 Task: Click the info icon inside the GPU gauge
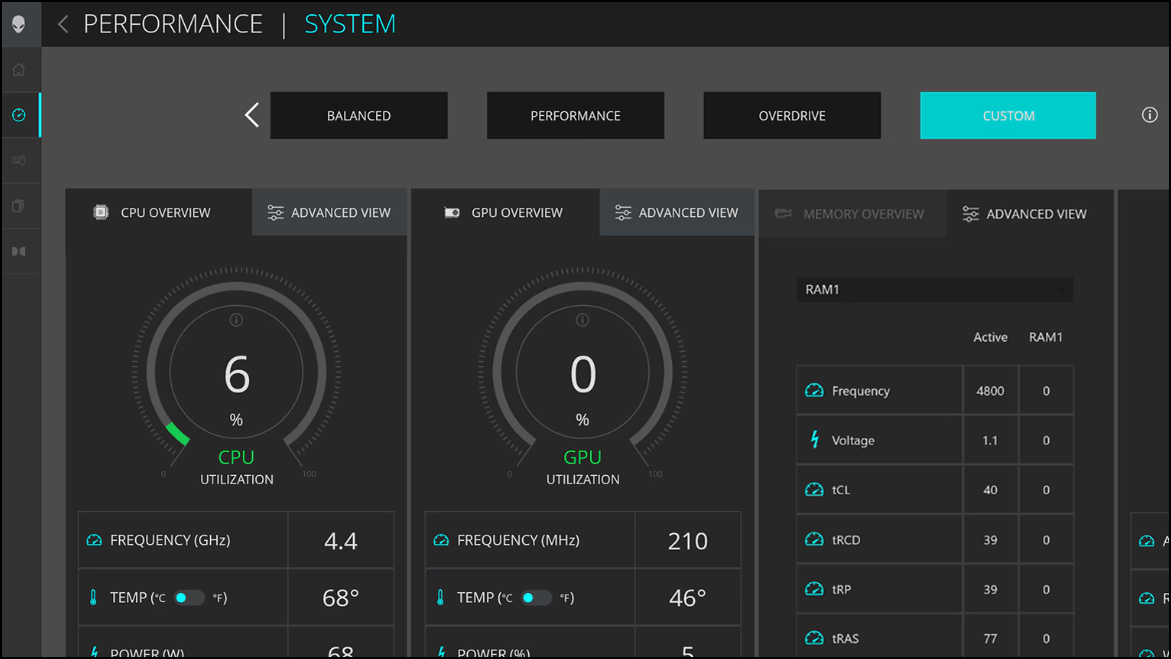582,320
